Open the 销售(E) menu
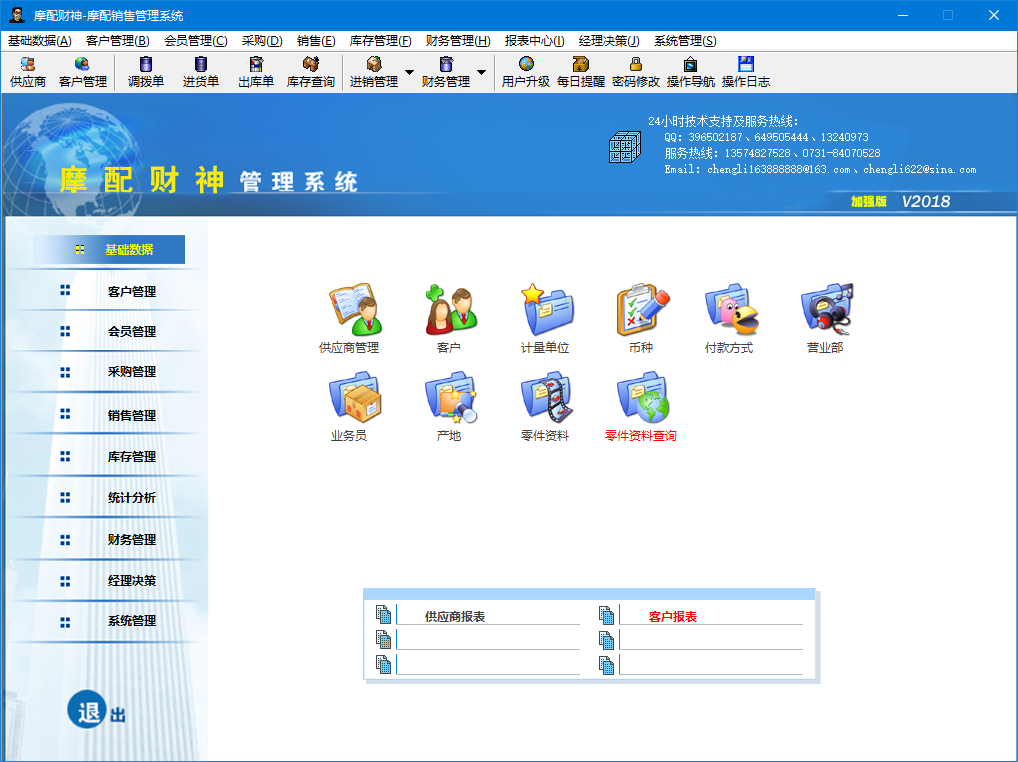1018x762 pixels. [316, 41]
